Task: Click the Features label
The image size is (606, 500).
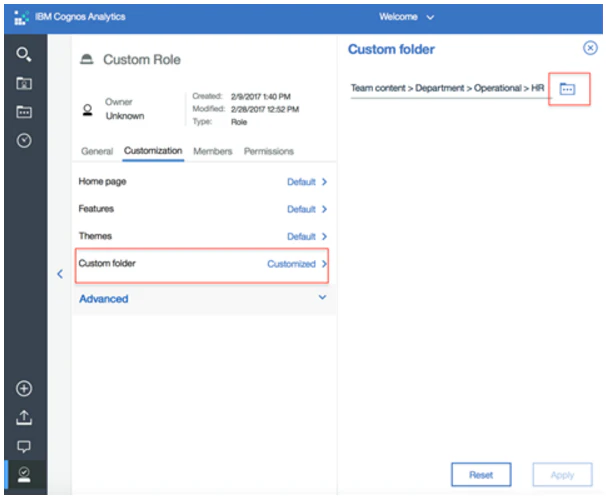Action: point(96,209)
